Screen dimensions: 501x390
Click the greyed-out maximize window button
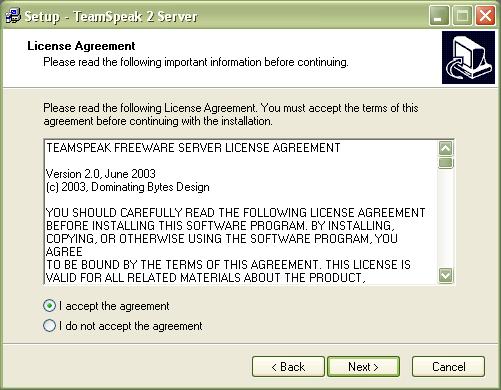pyautogui.click(x=462, y=16)
